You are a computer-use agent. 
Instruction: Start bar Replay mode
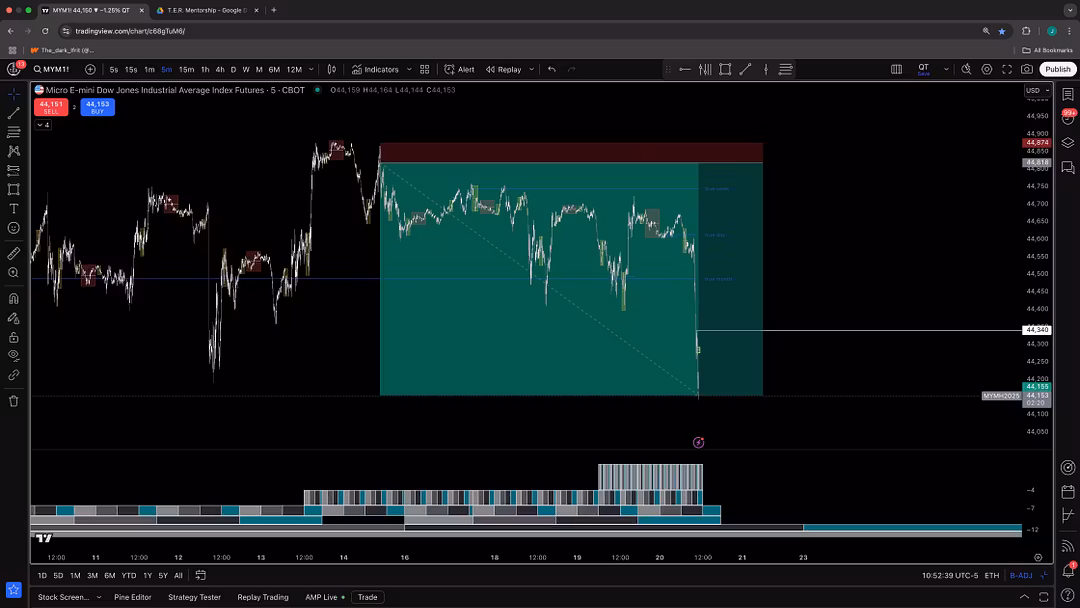504,70
